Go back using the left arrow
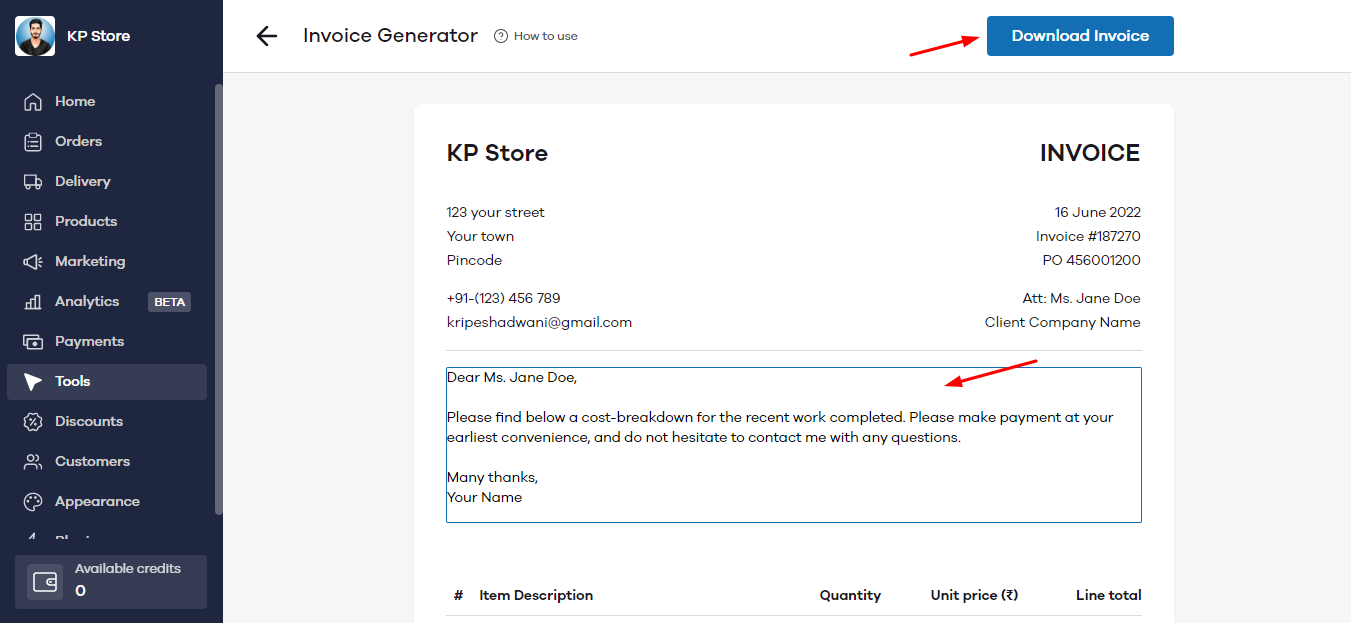The image size is (1351, 623). (266, 36)
